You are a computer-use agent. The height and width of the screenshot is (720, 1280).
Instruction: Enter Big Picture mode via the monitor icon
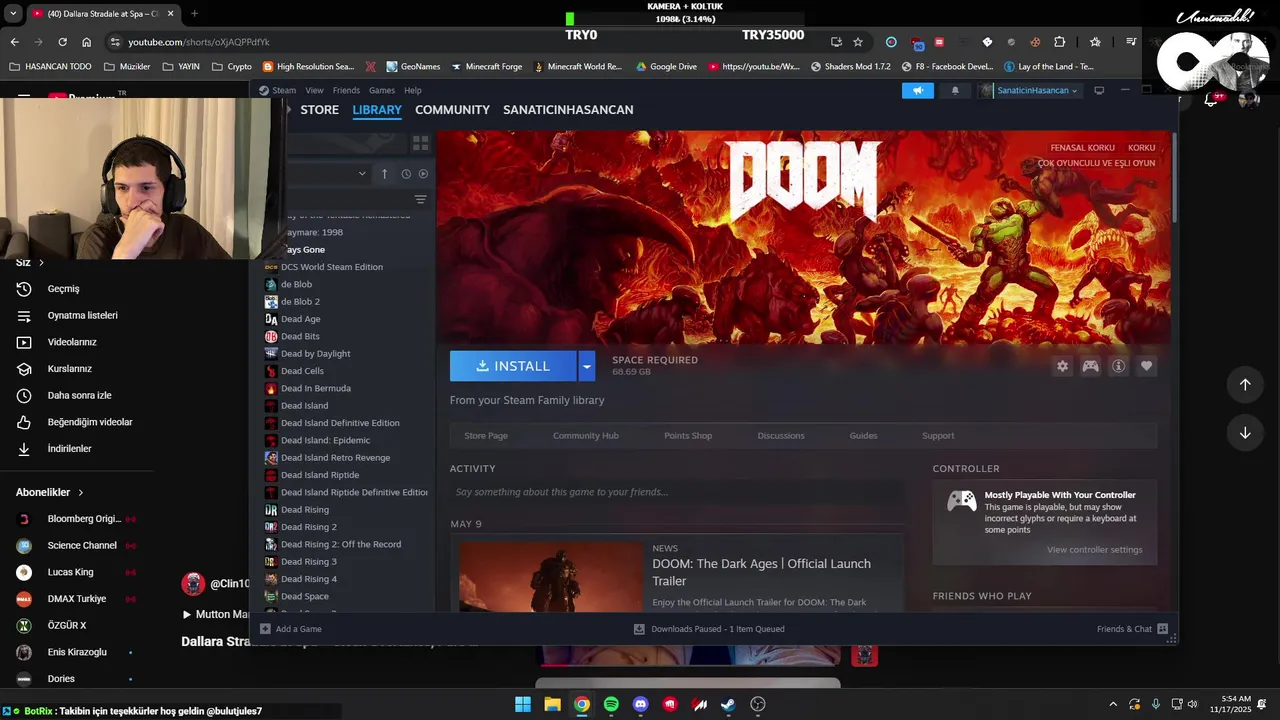(x=1099, y=90)
